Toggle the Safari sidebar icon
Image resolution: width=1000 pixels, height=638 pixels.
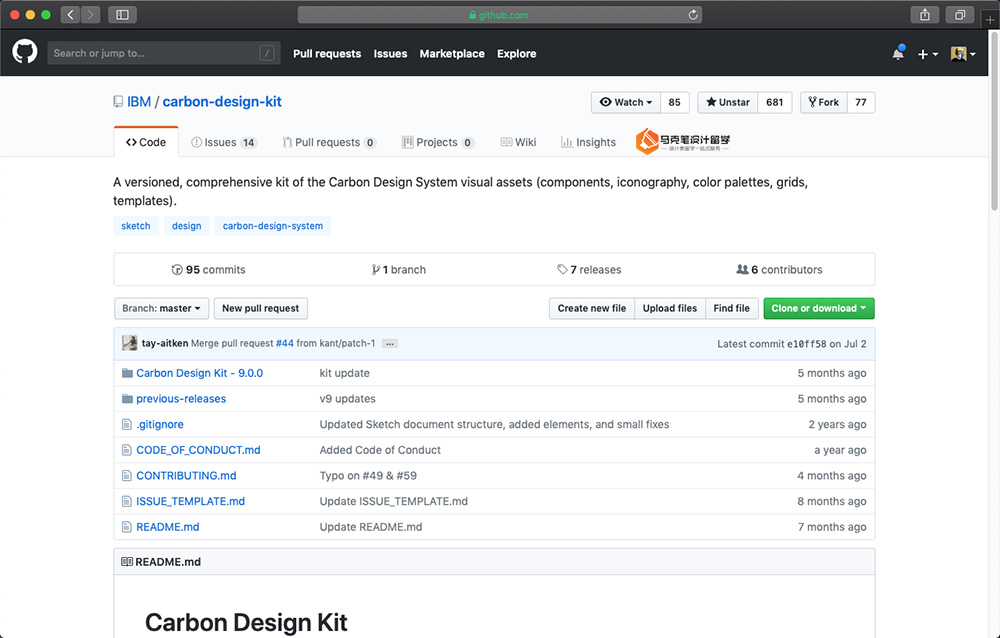122,15
